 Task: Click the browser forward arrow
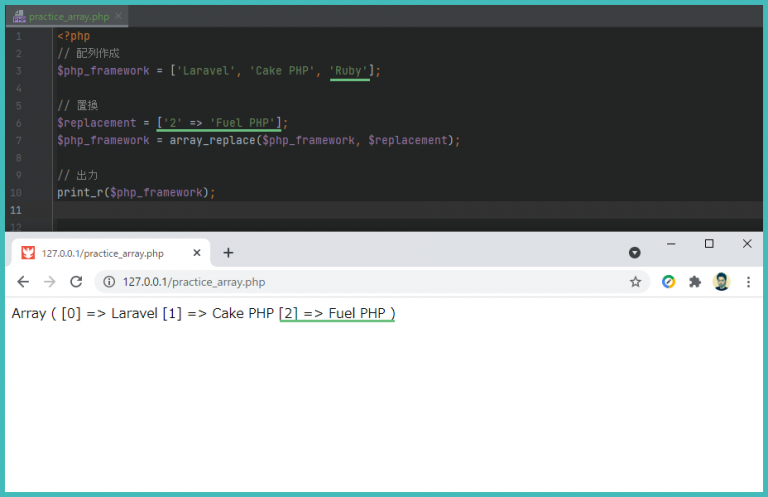[50, 282]
